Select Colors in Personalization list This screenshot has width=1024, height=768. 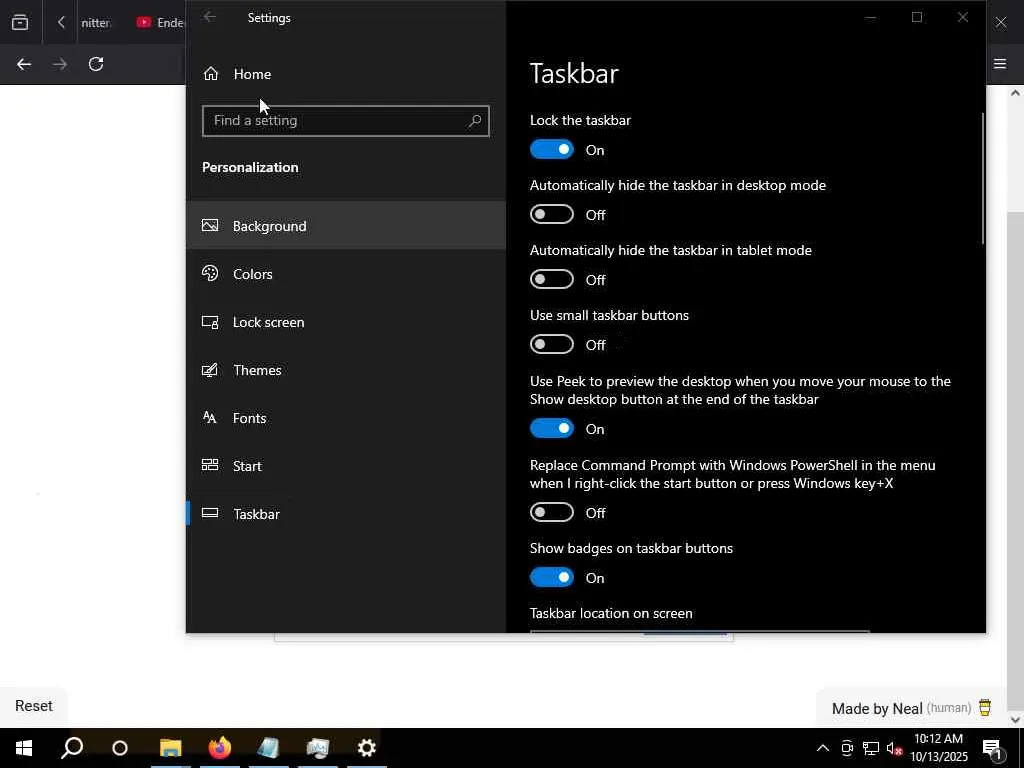(x=346, y=274)
